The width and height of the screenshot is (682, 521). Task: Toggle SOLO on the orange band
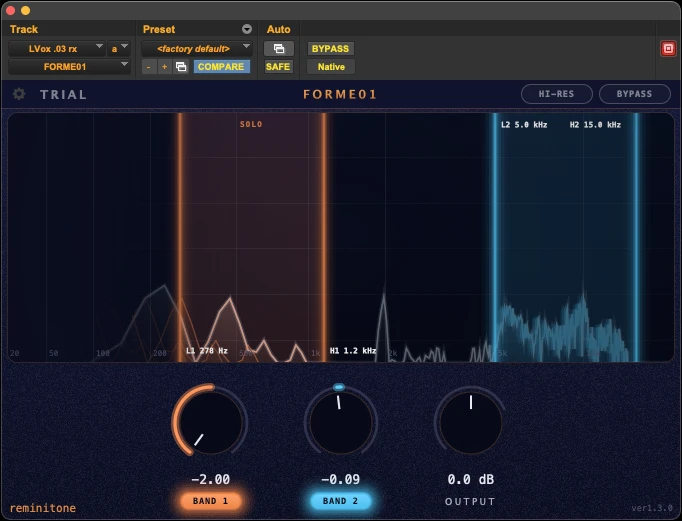tap(251, 124)
